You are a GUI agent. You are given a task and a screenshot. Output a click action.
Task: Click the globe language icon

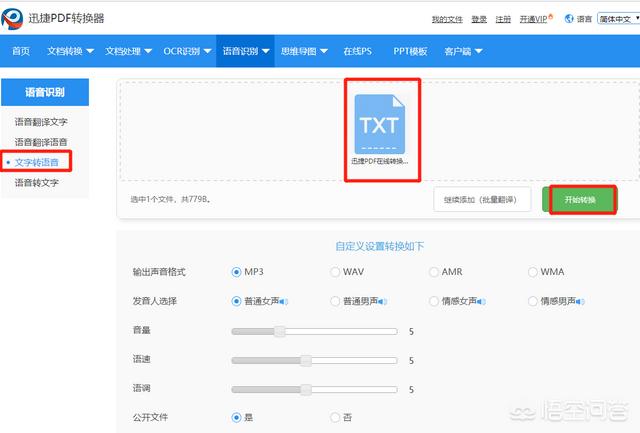[569, 18]
